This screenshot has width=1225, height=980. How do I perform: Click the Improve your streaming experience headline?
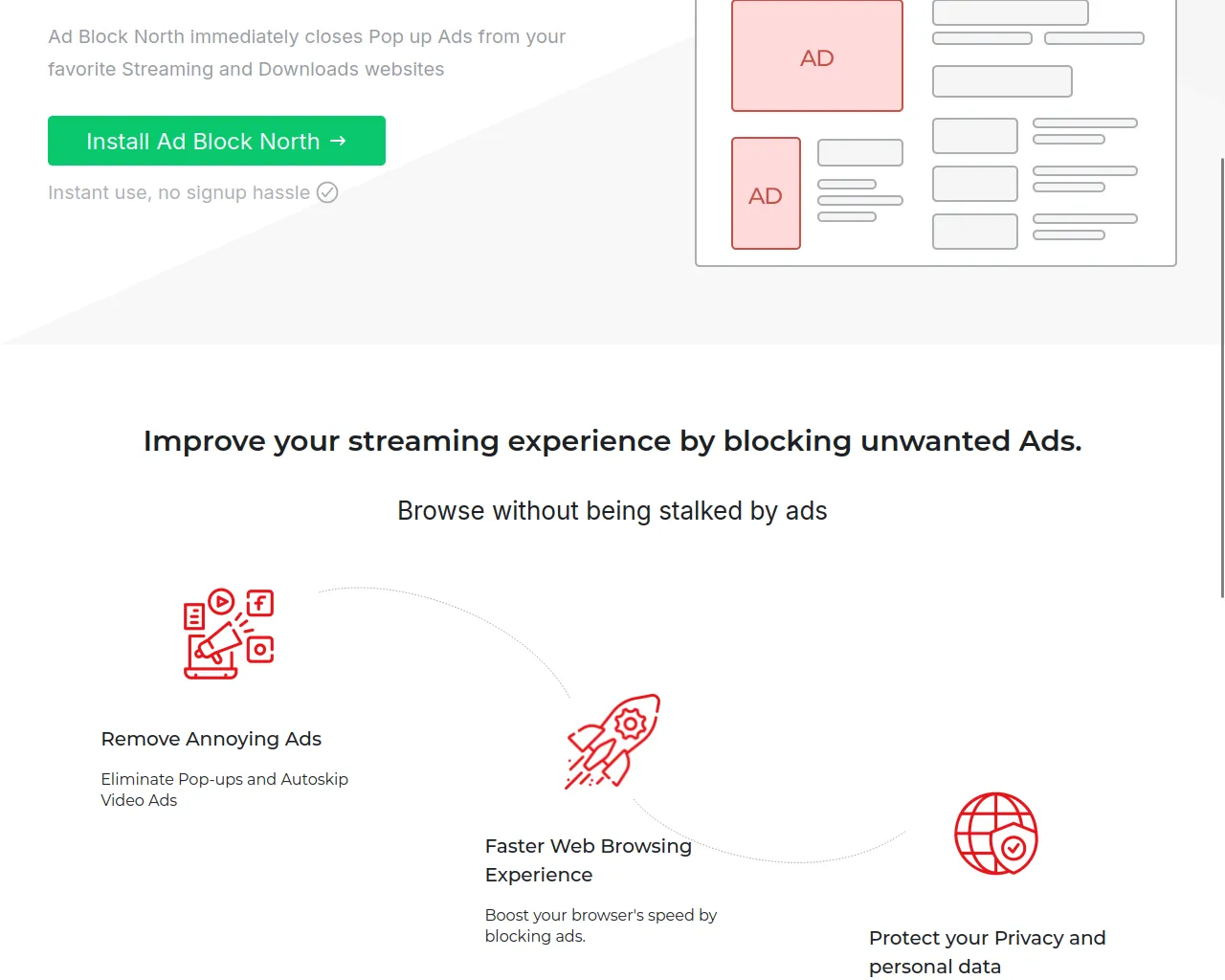click(x=612, y=441)
